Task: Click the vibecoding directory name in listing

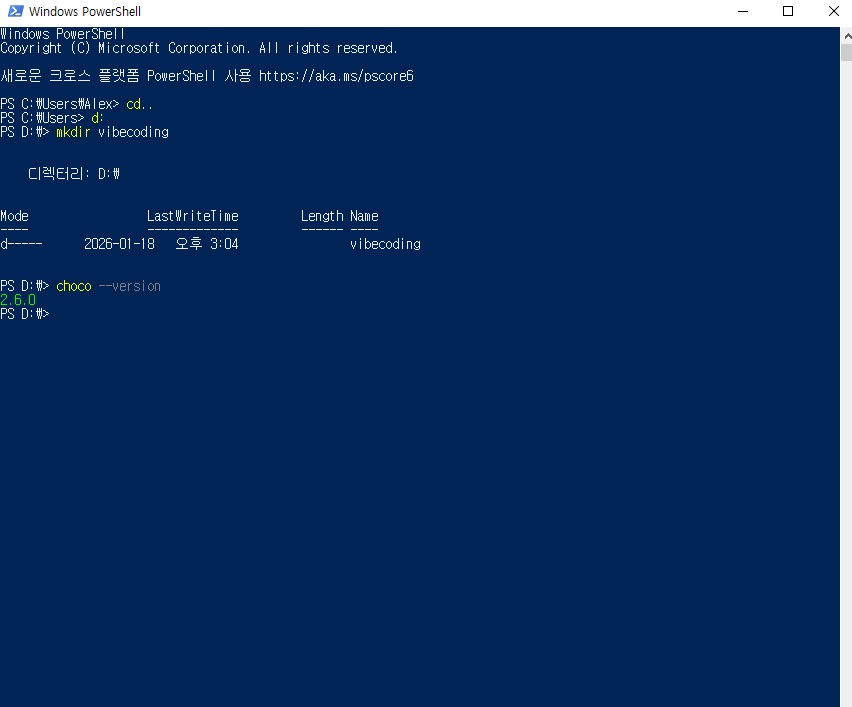Action: coord(385,244)
